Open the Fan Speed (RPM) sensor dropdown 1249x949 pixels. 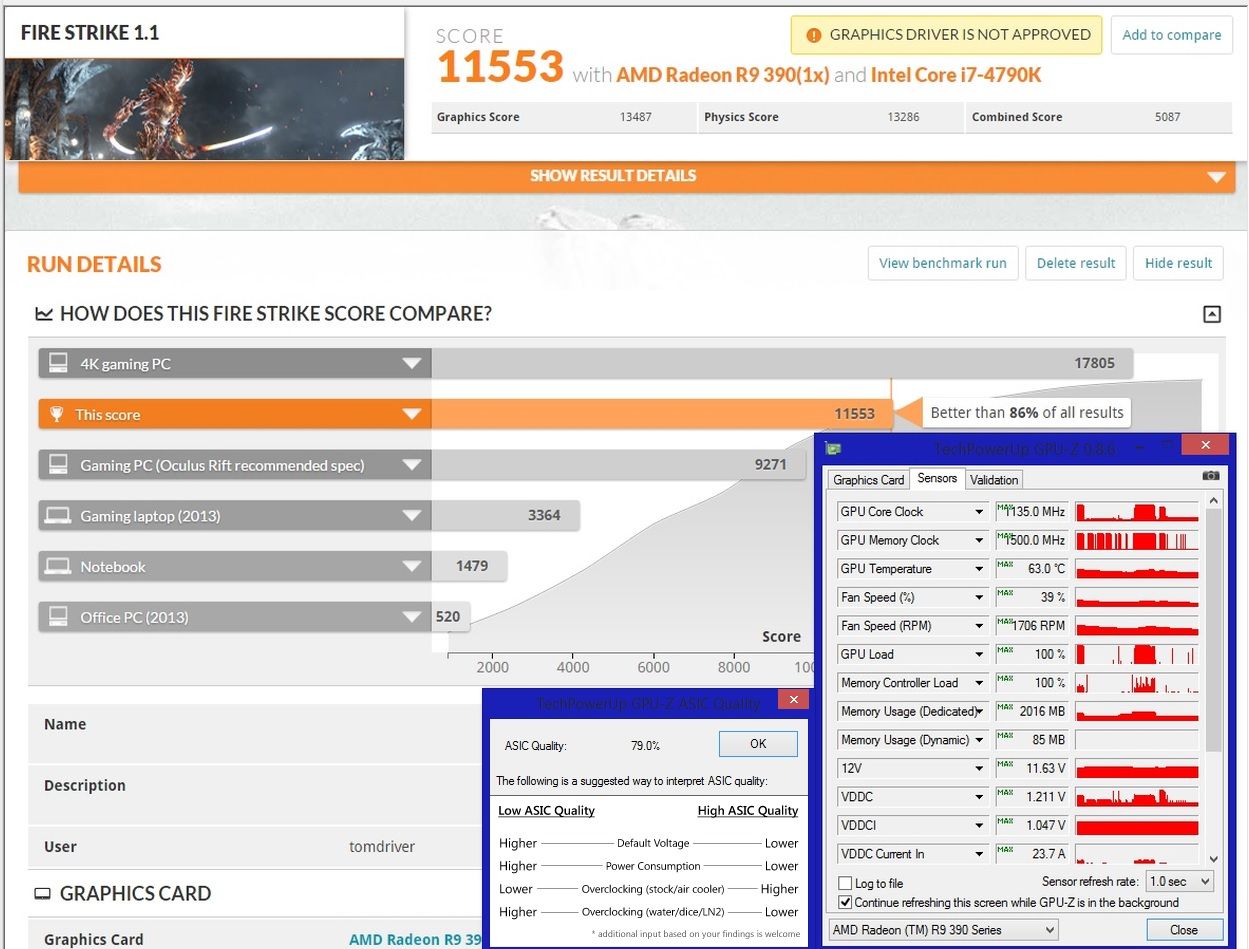click(x=979, y=626)
